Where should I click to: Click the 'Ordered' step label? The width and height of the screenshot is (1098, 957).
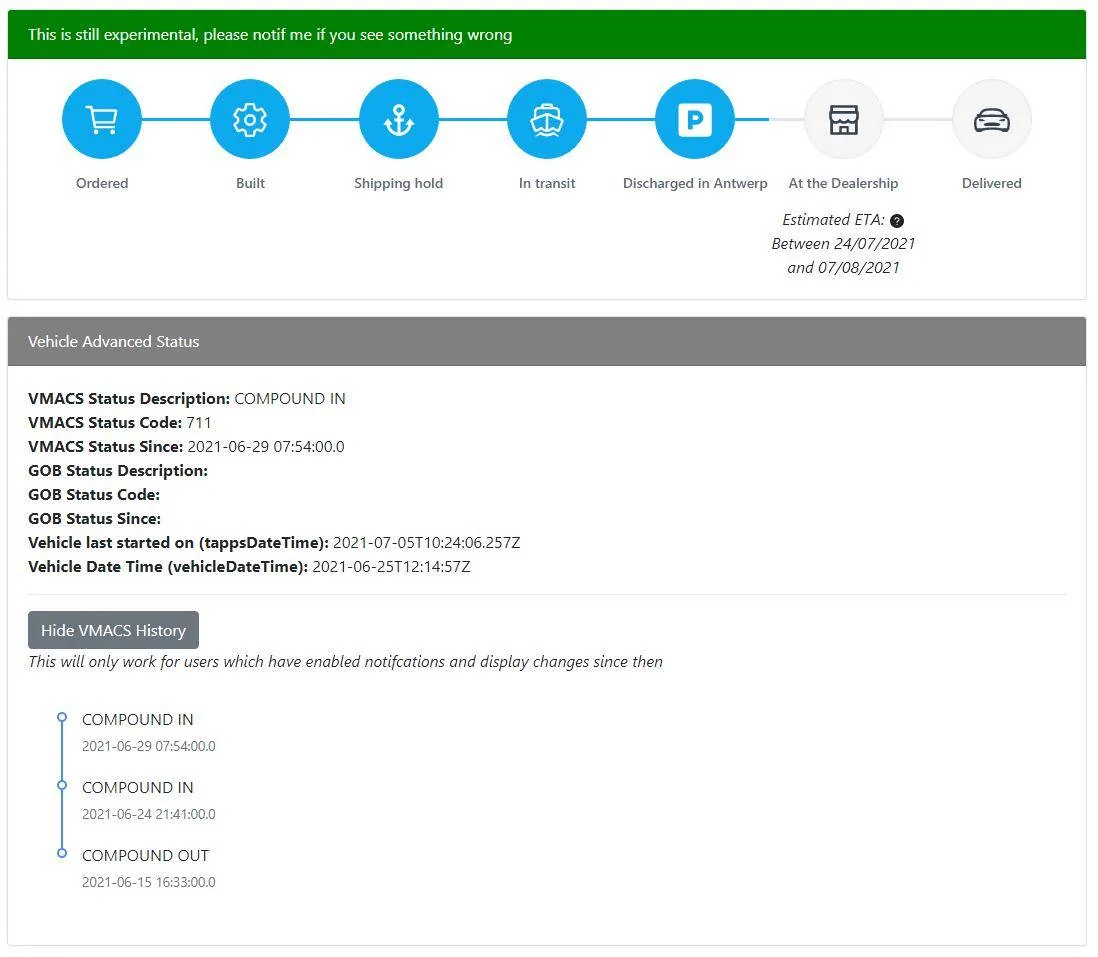[x=102, y=183]
